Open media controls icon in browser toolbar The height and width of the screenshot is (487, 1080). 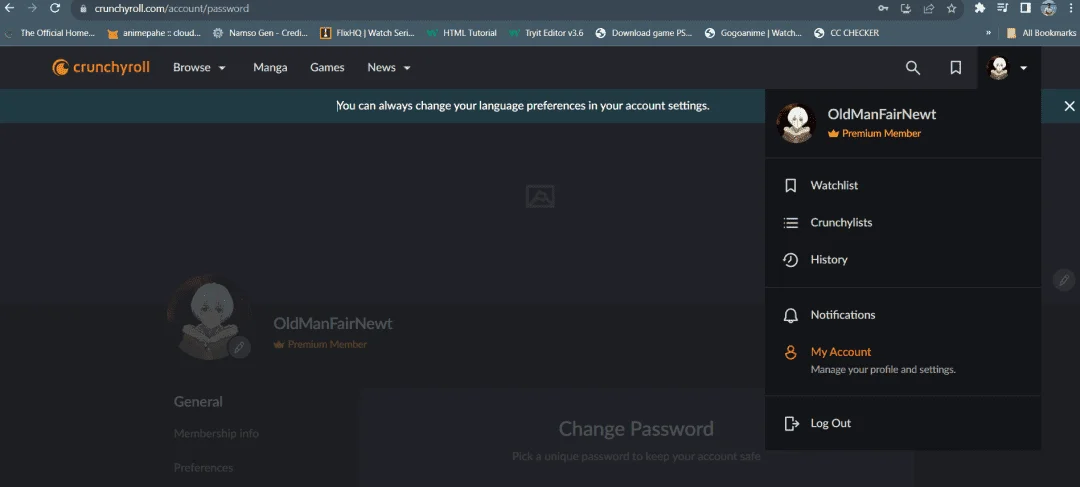coord(1002,8)
